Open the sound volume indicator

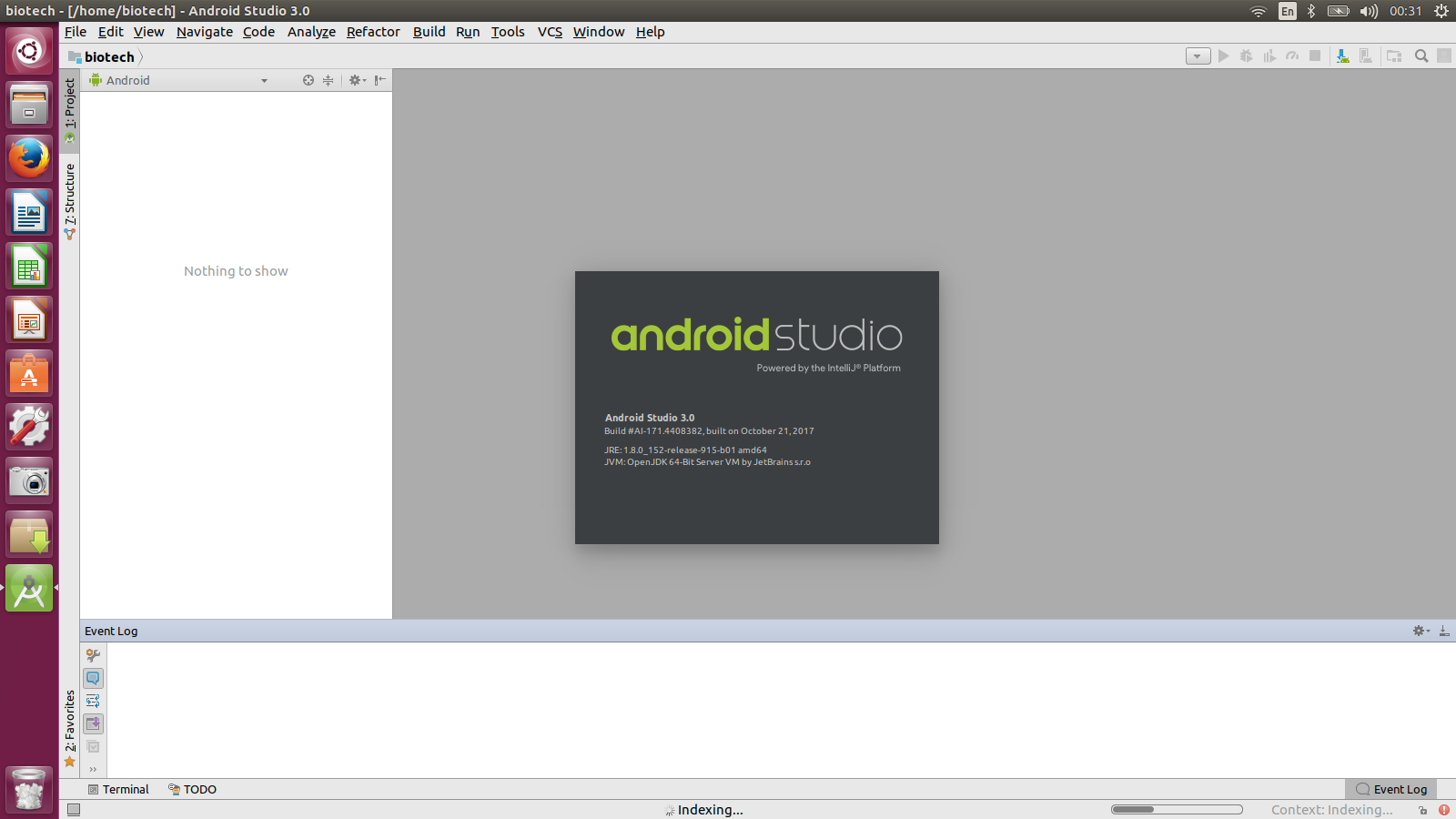click(1369, 11)
